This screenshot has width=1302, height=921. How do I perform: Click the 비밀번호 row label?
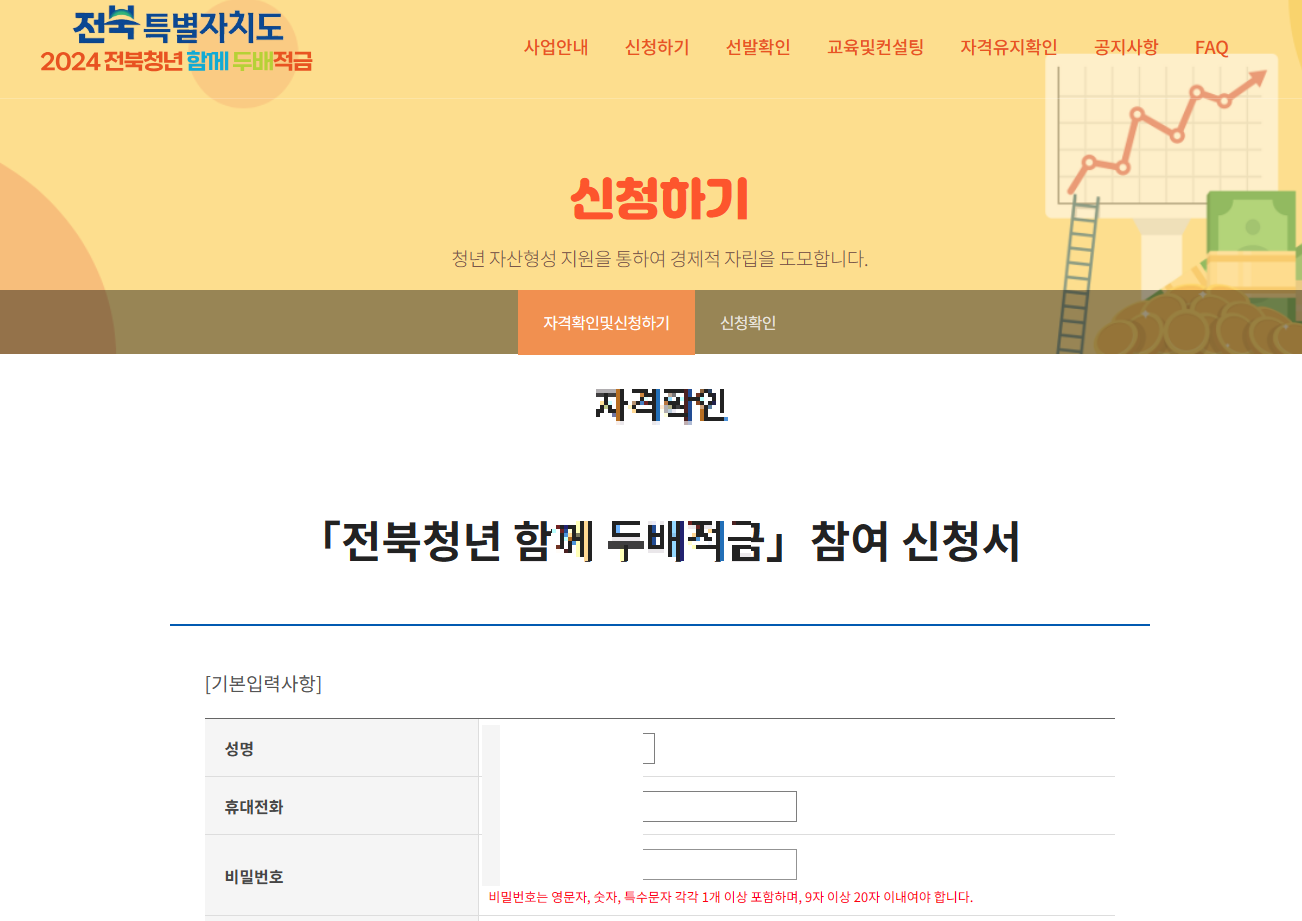click(254, 877)
